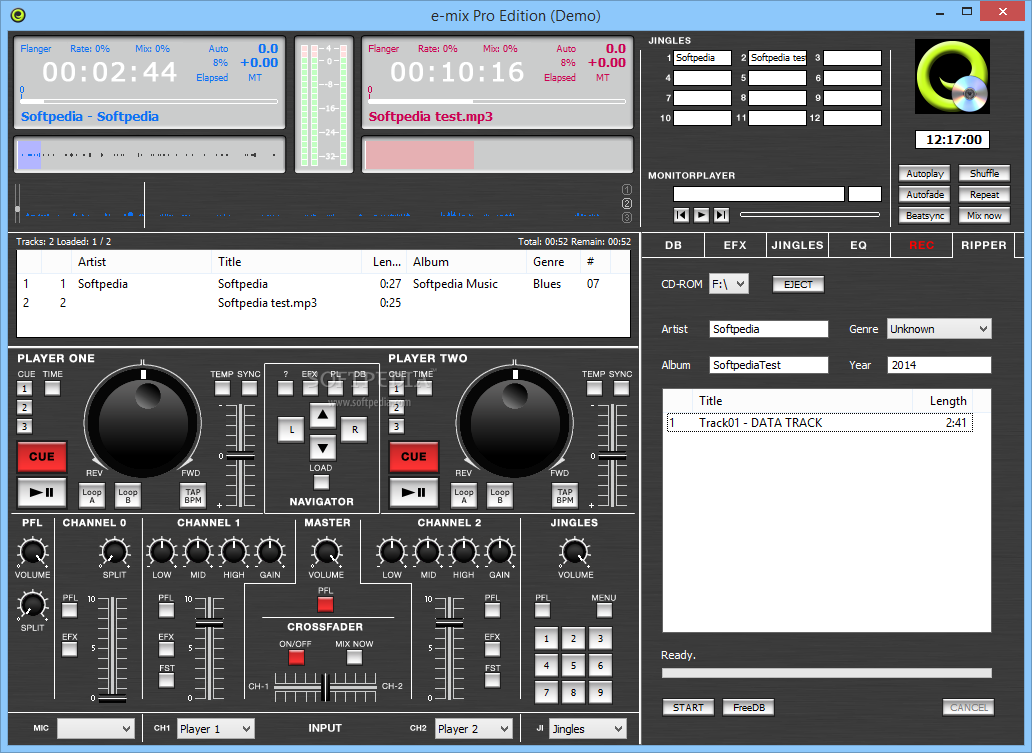The width and height of the screenshot is (1032, 753).
Task: Toggle Navigator LOAD button
Action: click(x=321, y=482)
